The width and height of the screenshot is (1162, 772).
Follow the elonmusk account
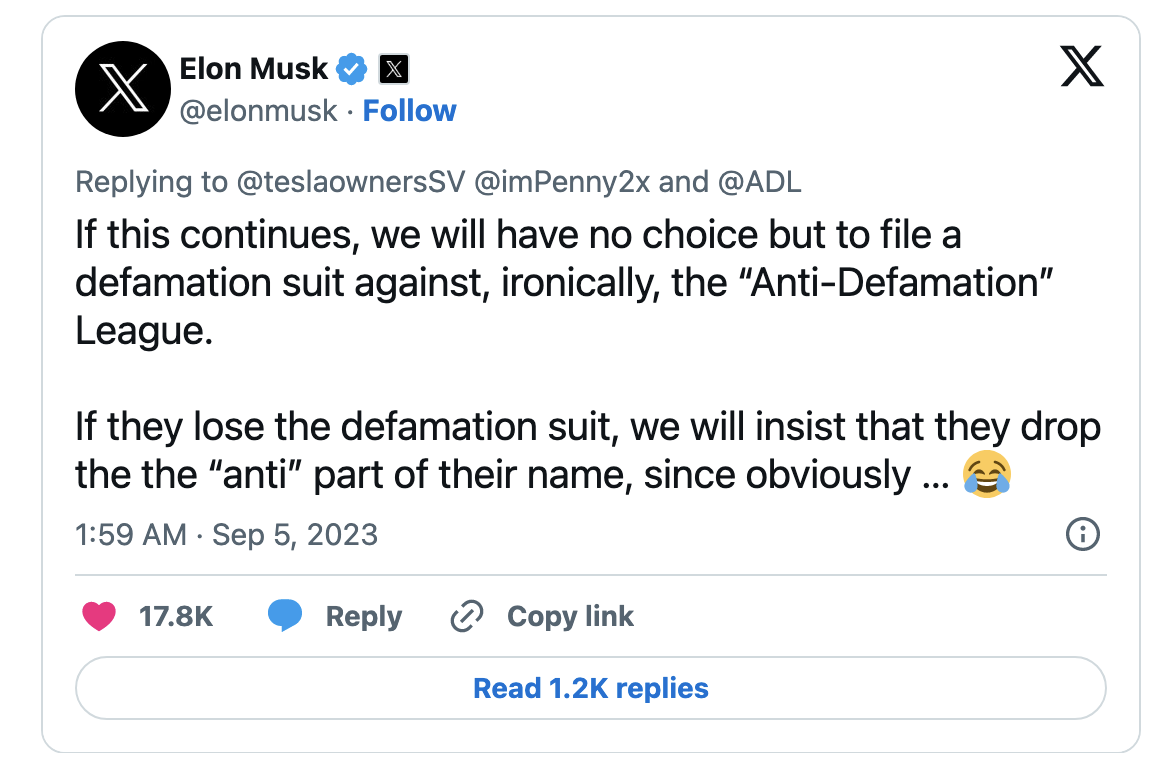(409, 111)
